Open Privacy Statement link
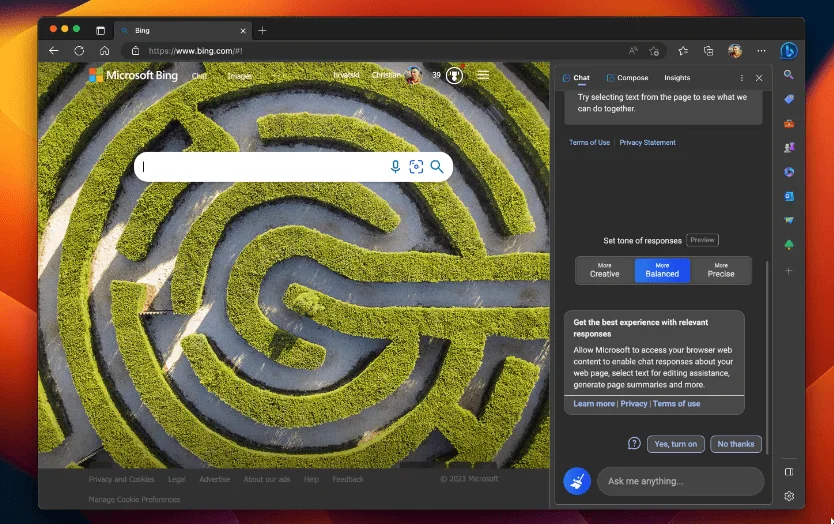The width and height of the screenshot is (834, 524). pyautogui.click(x=647, y=143)
